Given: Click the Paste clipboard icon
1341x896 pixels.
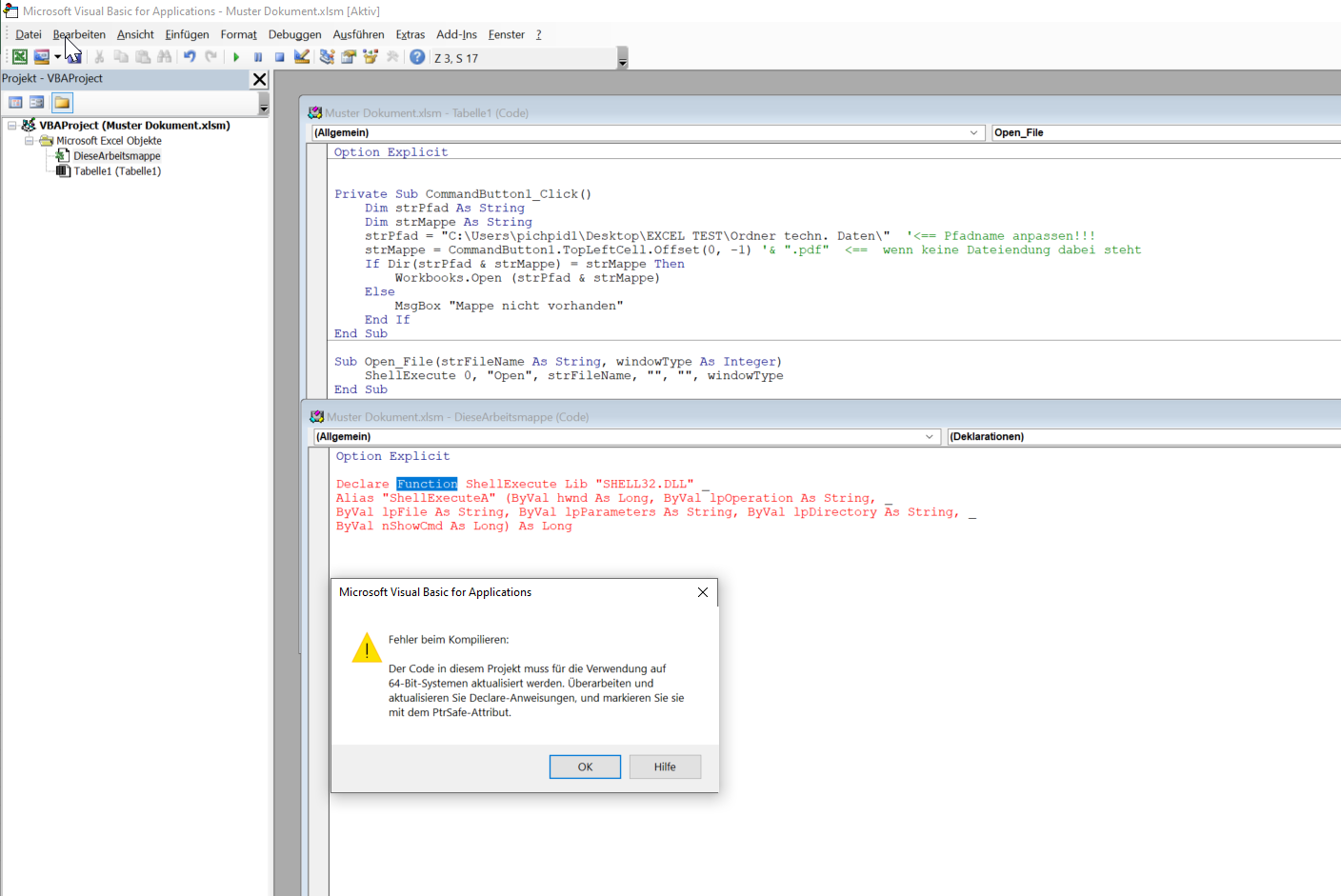Looking at the screenshot, I should (x=143, y=57).
